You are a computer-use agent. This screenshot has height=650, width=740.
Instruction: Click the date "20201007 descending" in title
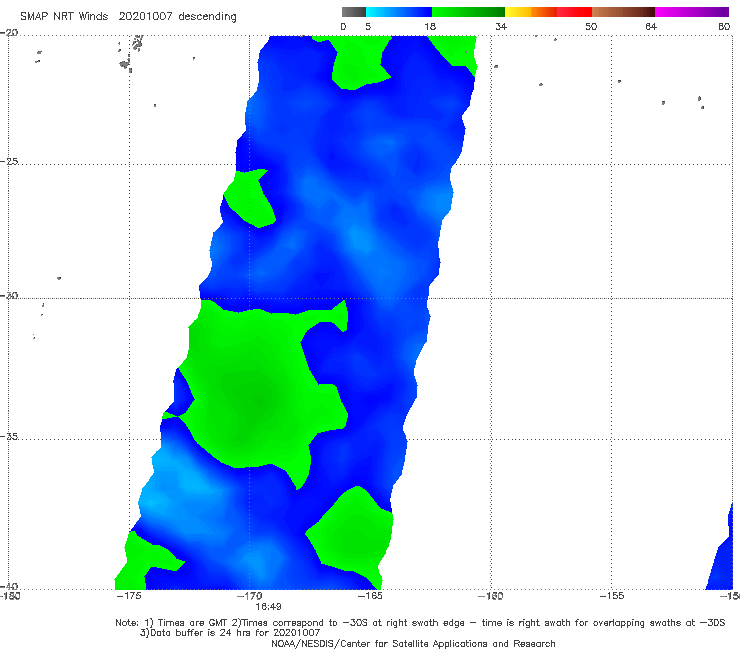click(x=177, y=16)
